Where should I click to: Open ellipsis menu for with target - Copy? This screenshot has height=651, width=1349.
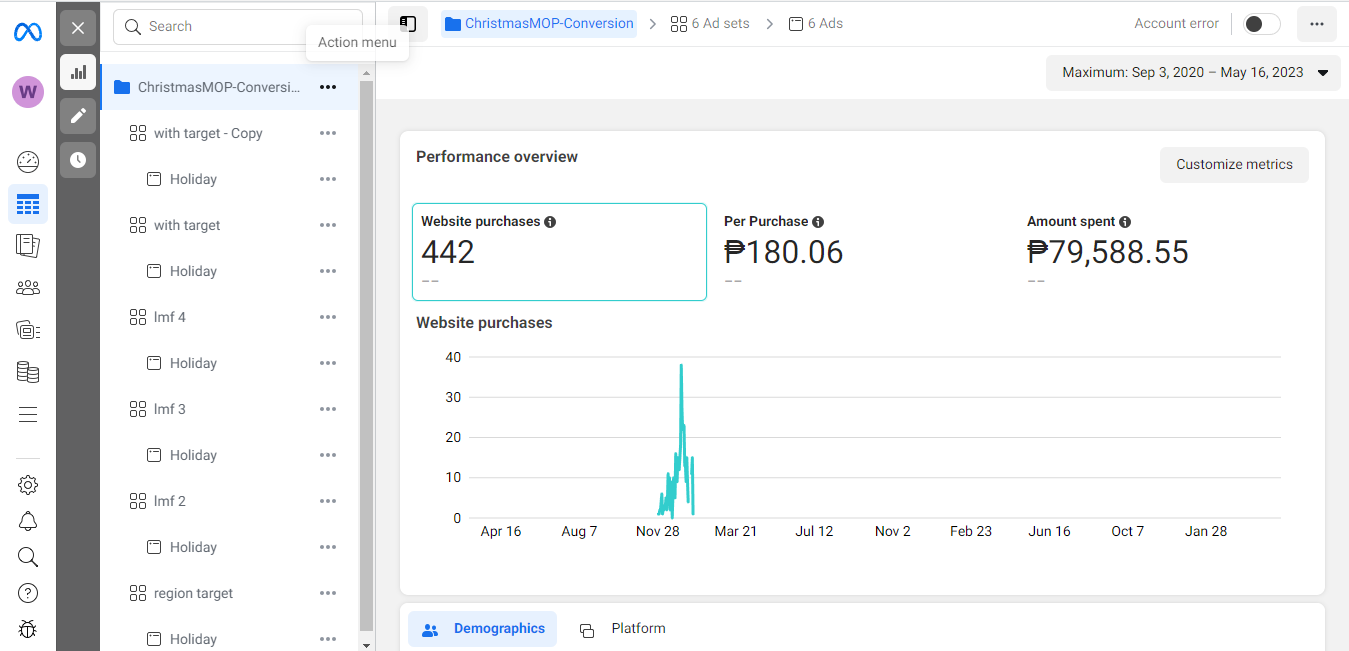point(328,133)
